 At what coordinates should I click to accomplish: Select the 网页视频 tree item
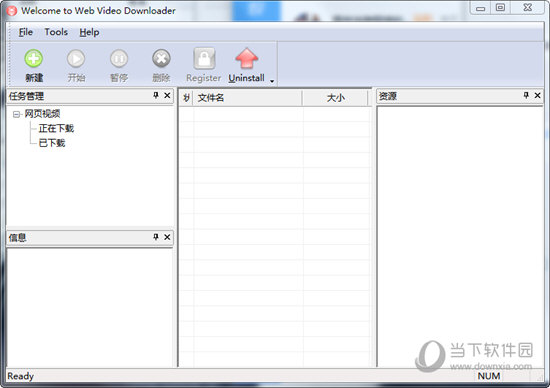click(x=42, y=114)
